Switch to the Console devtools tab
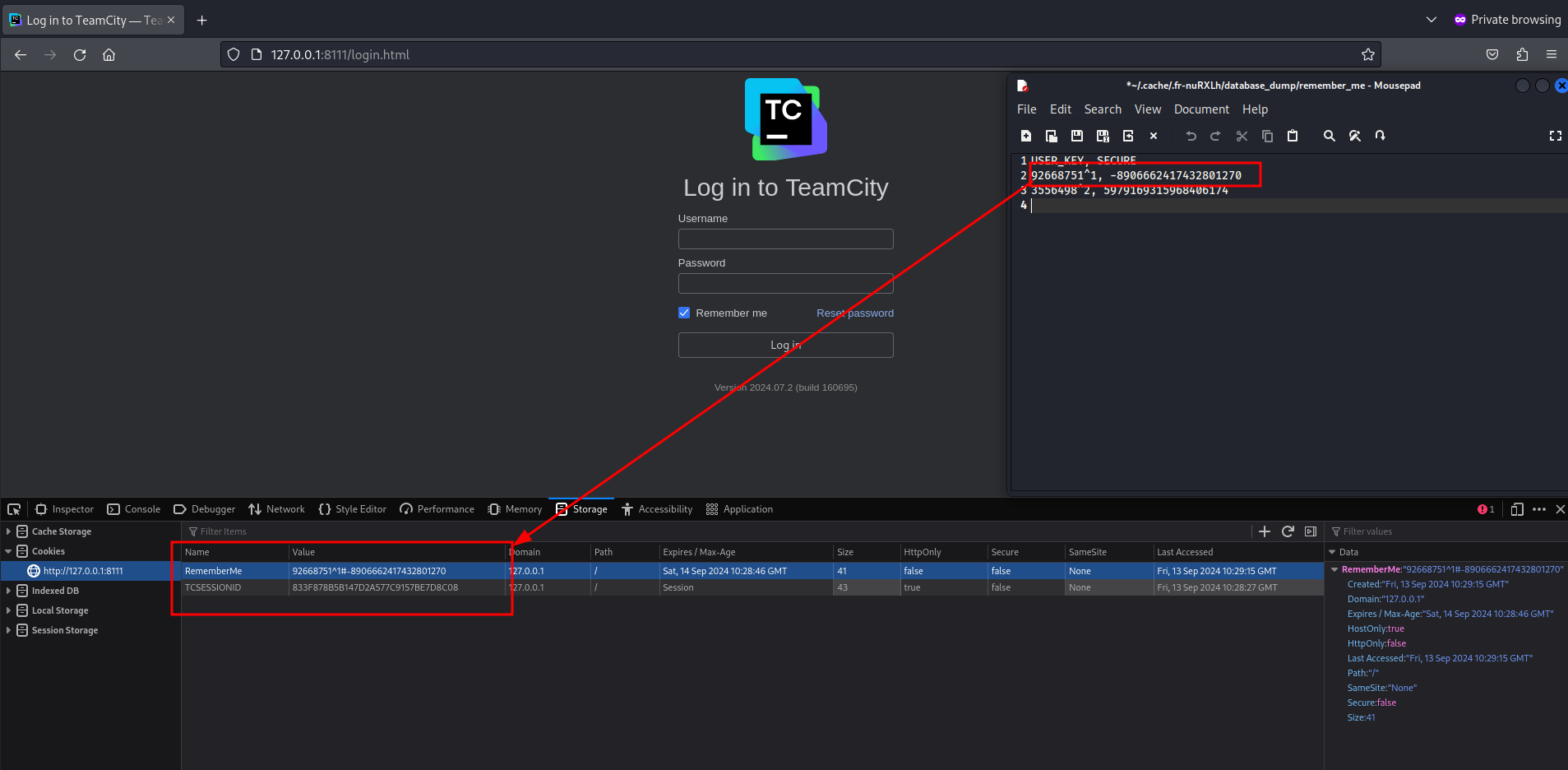Viewport: 1568px width, 770px height. click(134, 509)
